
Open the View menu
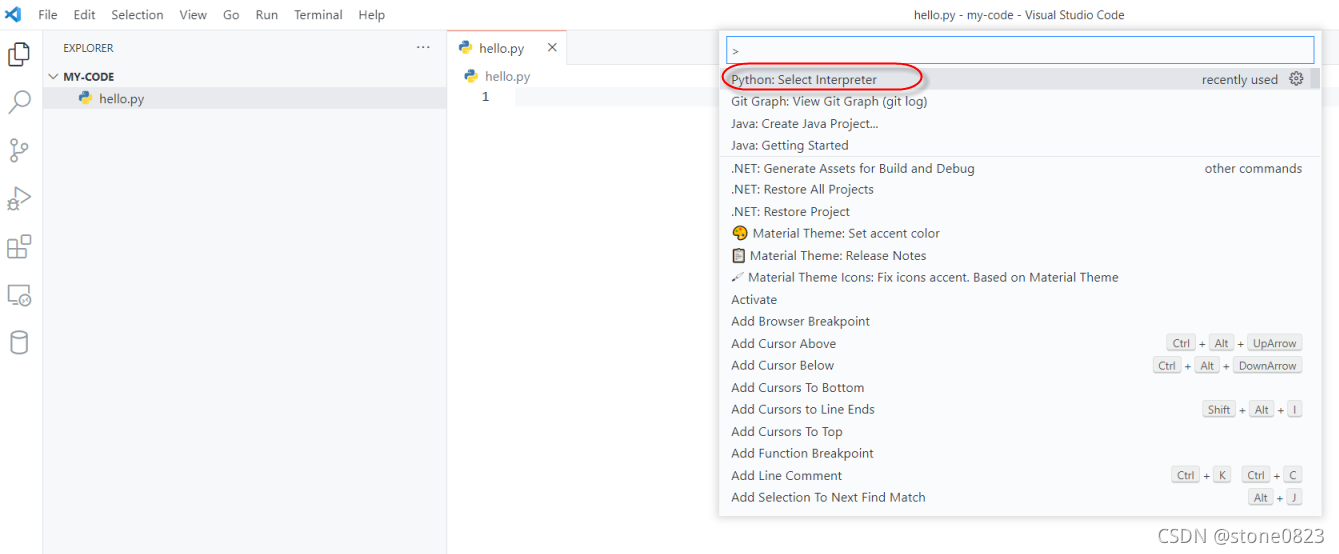click(193, 15)
